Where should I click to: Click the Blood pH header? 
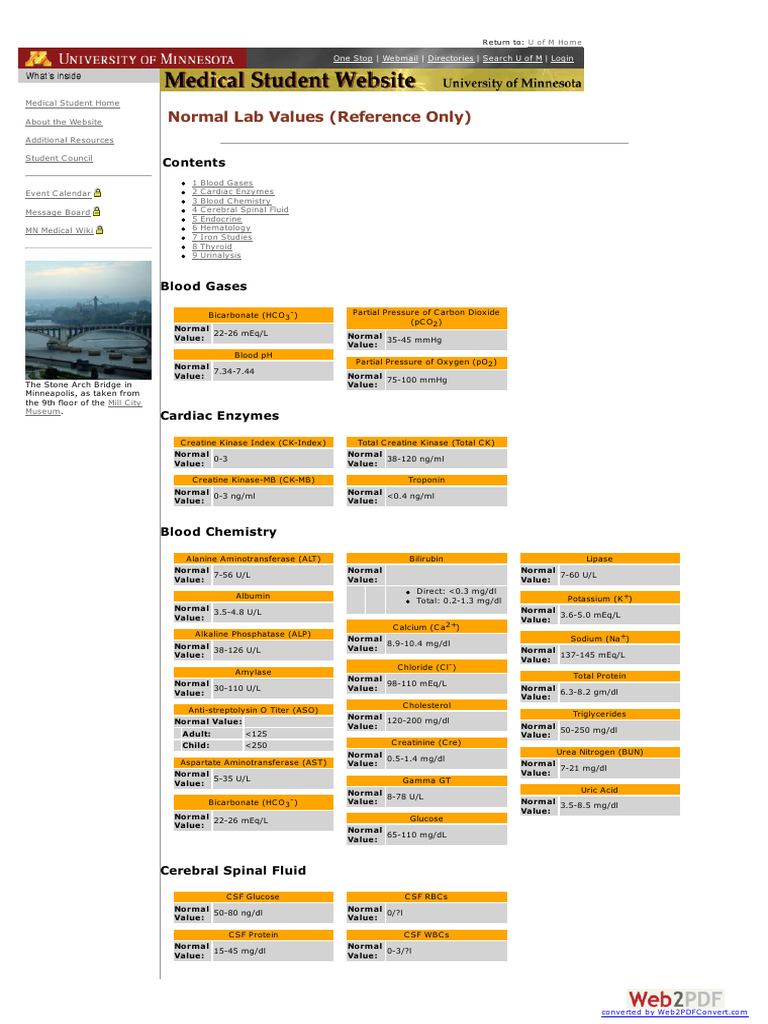pyautogui.click(x=253, y=355)
